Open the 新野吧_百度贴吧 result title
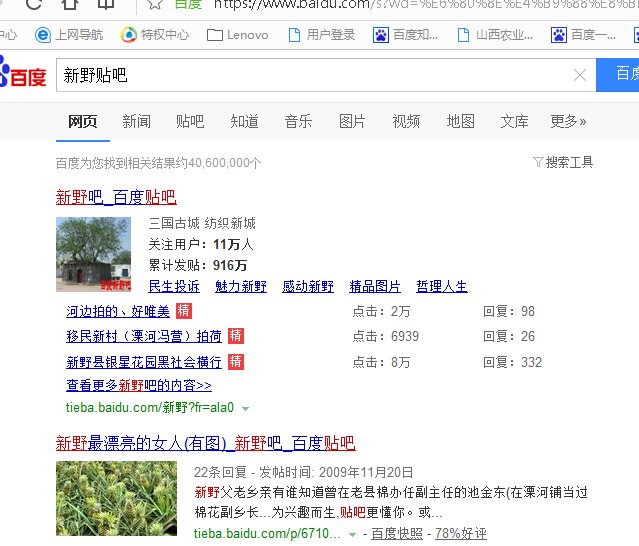Viewport: 639px width, 546px height. coord(116,197)
